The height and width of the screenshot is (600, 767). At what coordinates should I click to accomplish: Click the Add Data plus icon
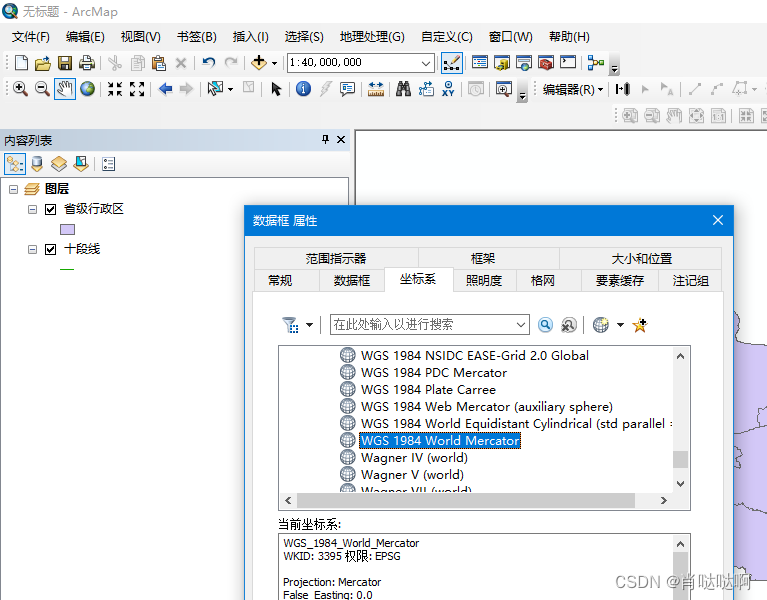pyautogui.click(x=259, y=63)
